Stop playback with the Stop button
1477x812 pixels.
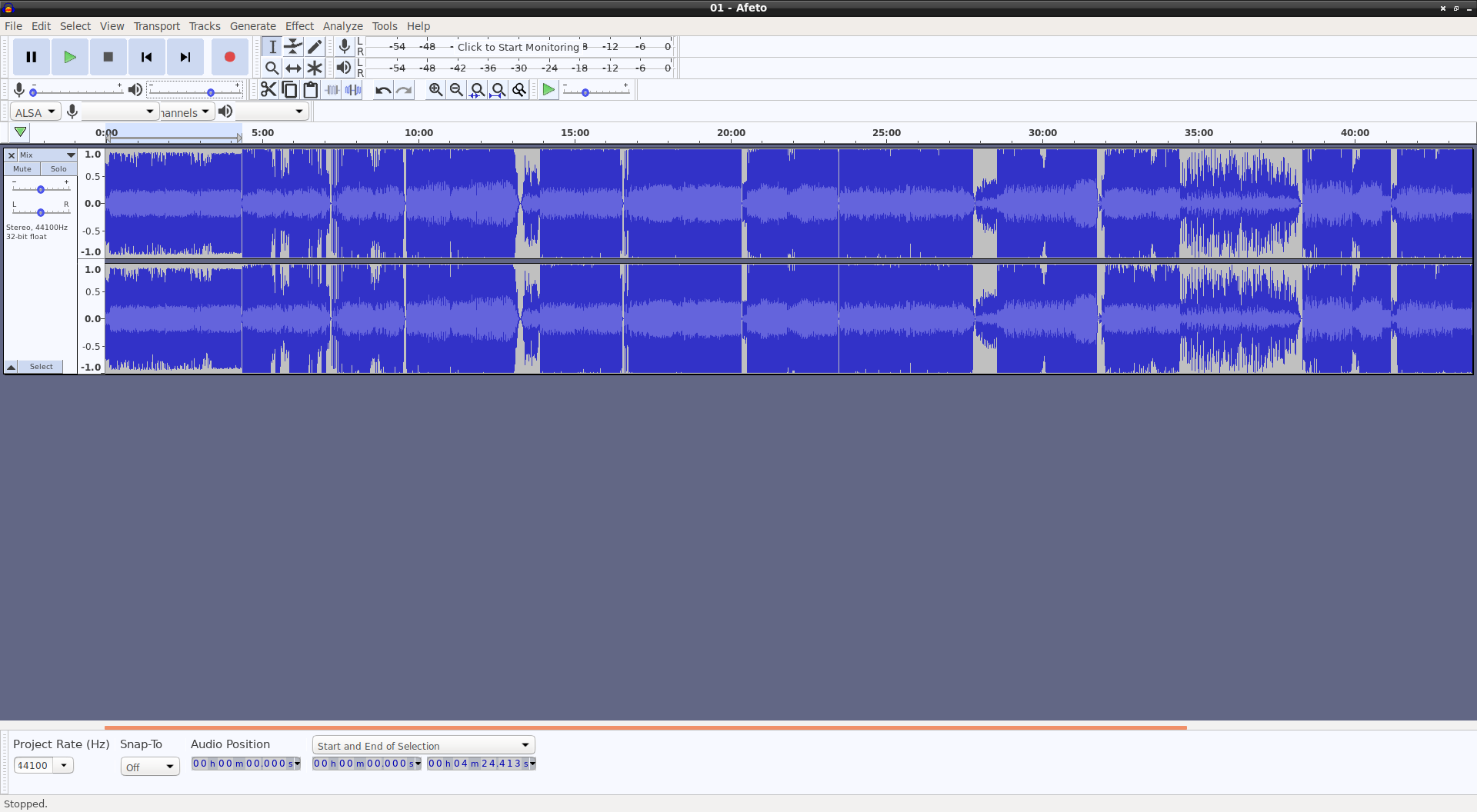(108, 57)
